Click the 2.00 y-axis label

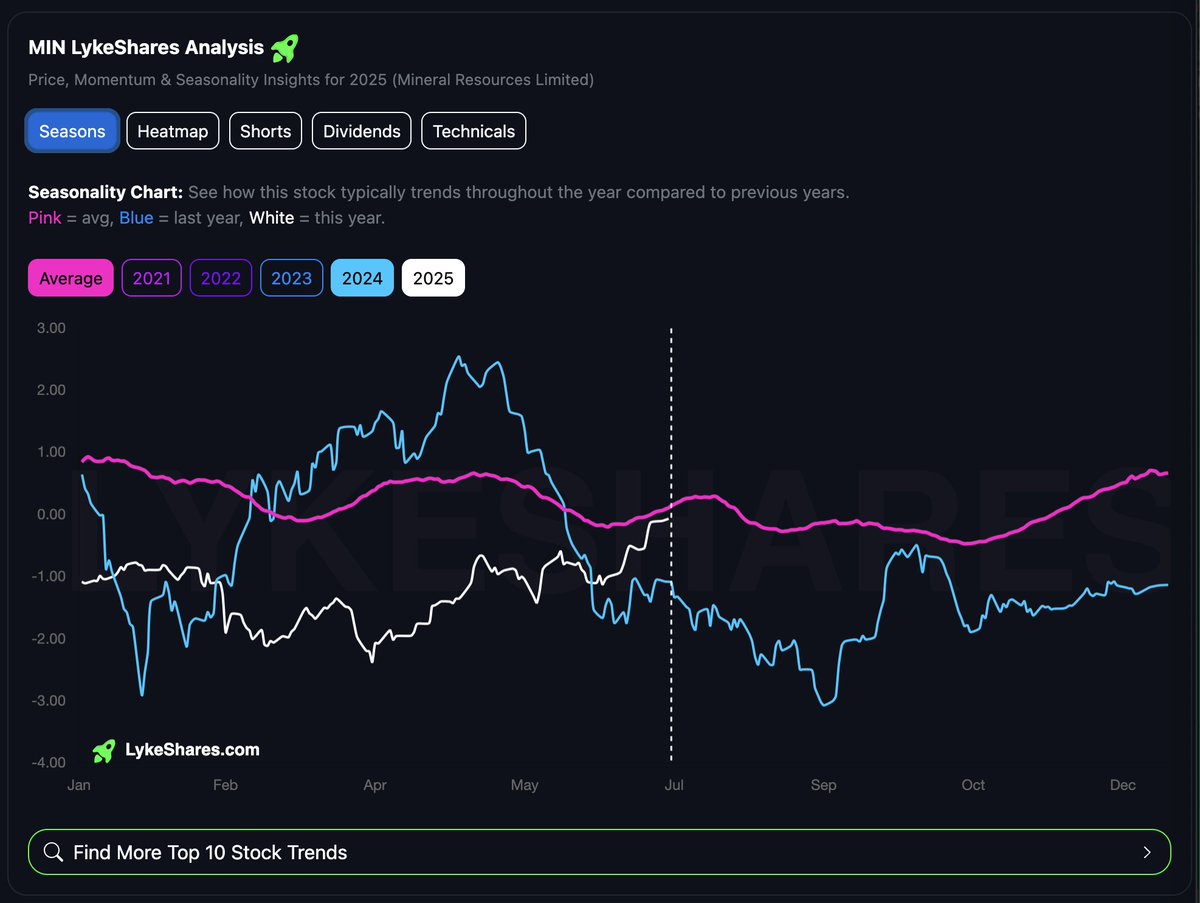51,390
